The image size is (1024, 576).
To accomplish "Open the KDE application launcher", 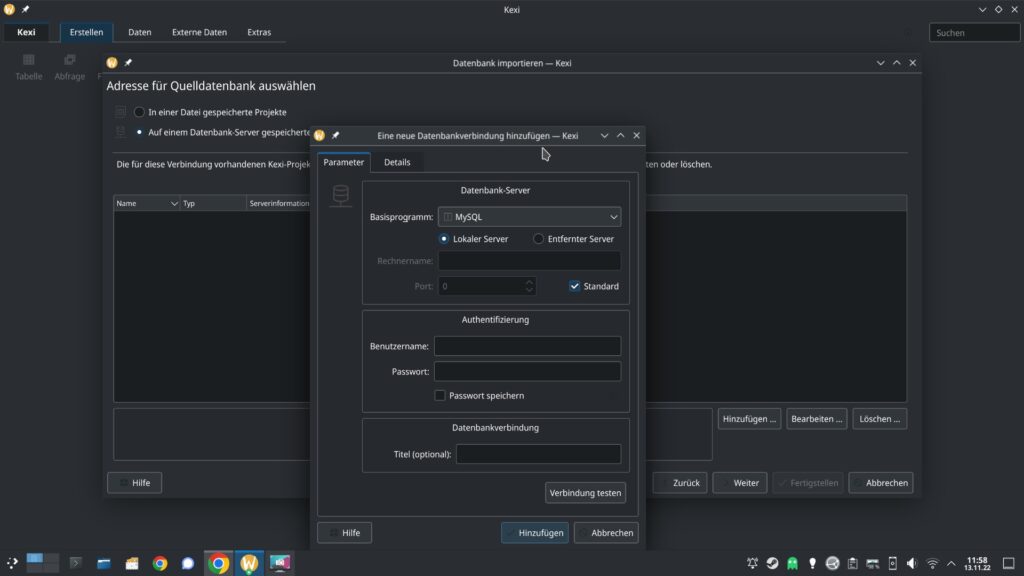I will coord(12,563).
